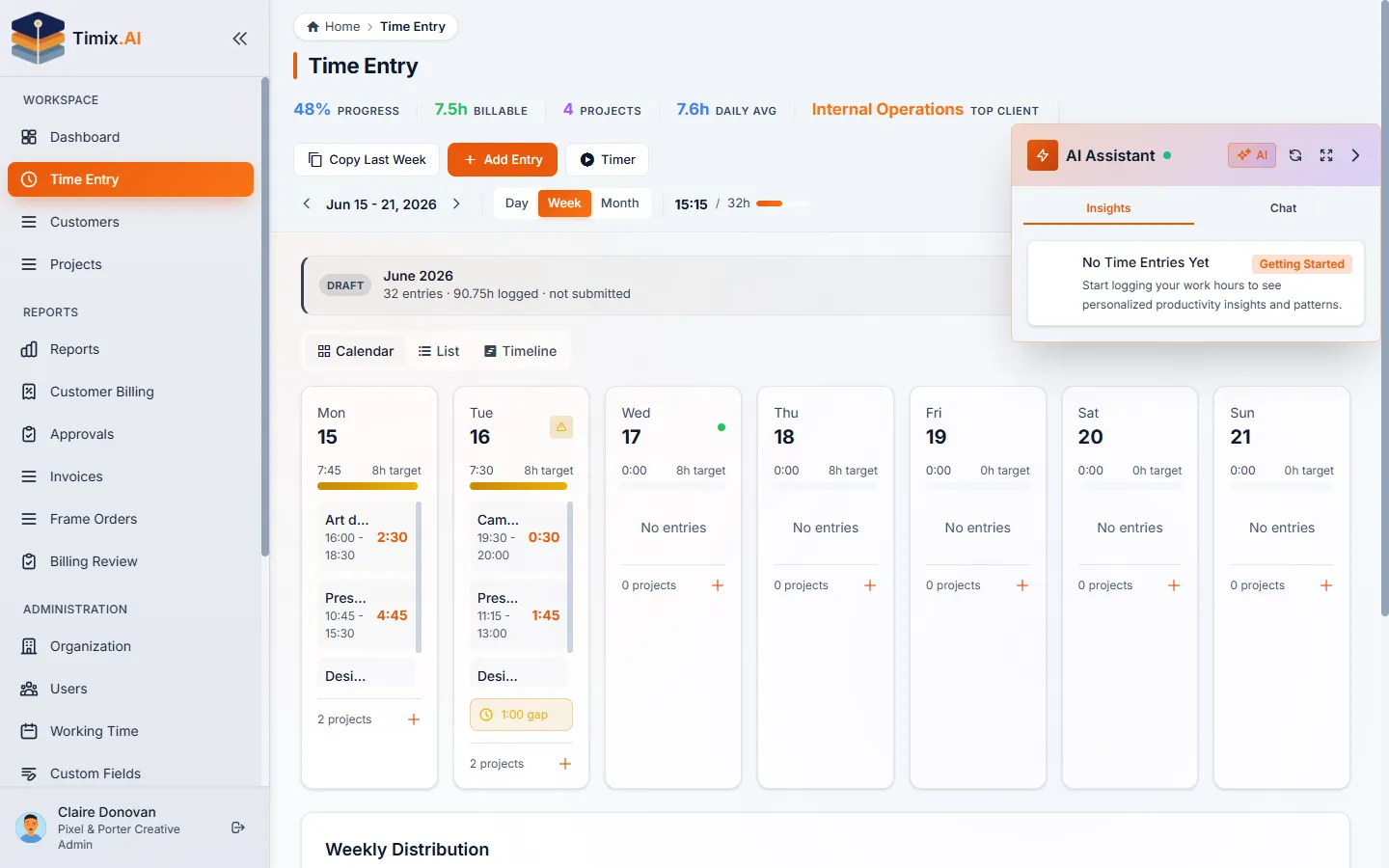Screen dimensions: 1389x868
Task: Click the 48% progress stat
Action: click(x=346, y=110)
